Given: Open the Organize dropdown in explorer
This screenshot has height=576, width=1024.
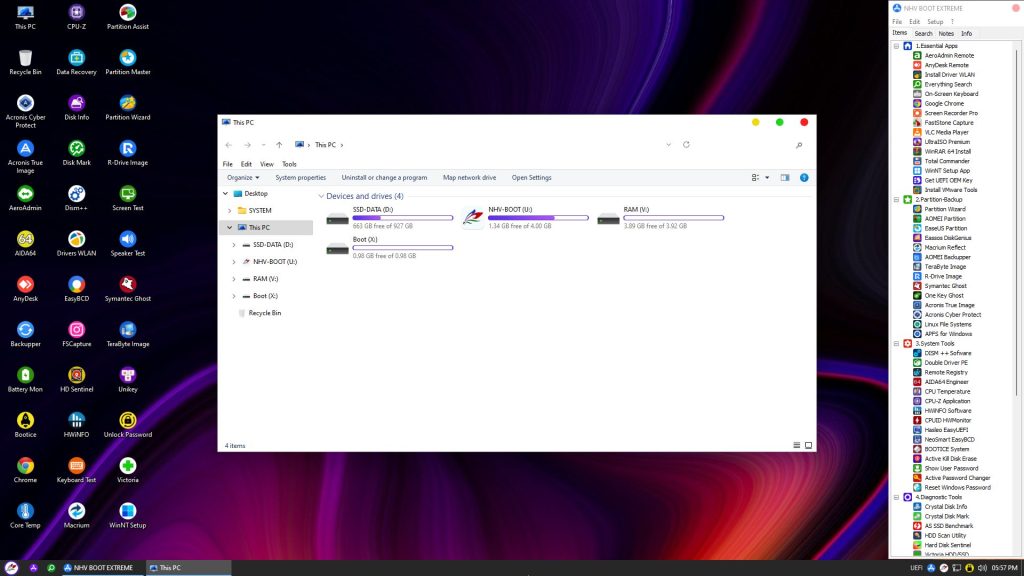Looking at the screenshot, I should point(244,177).
